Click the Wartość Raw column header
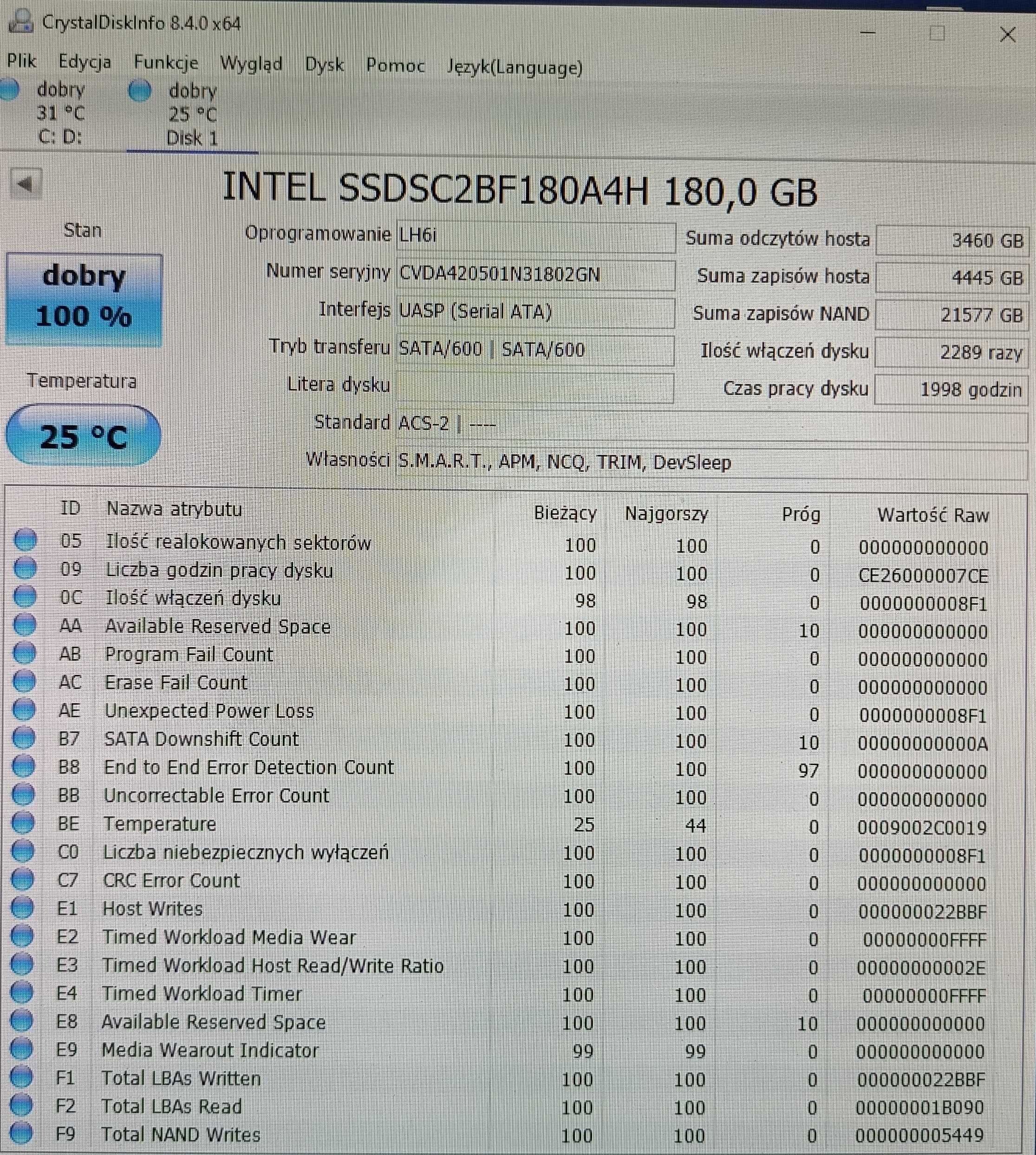 coord(933,515)
